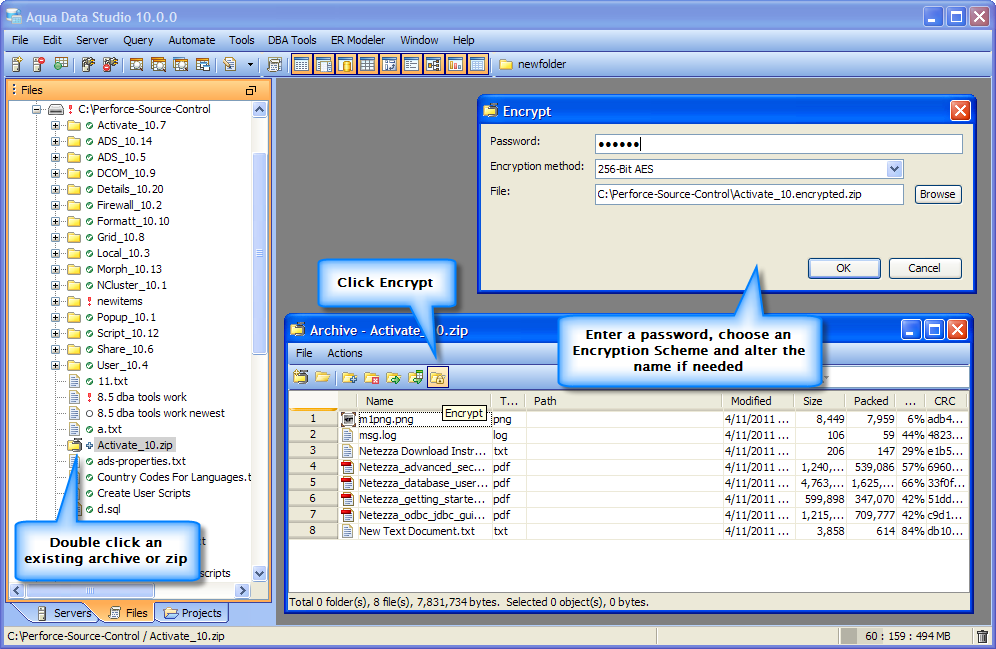Expand the DCOM_10.9 folder
Viewport: 996px width, 649px height.
(55, 173)
